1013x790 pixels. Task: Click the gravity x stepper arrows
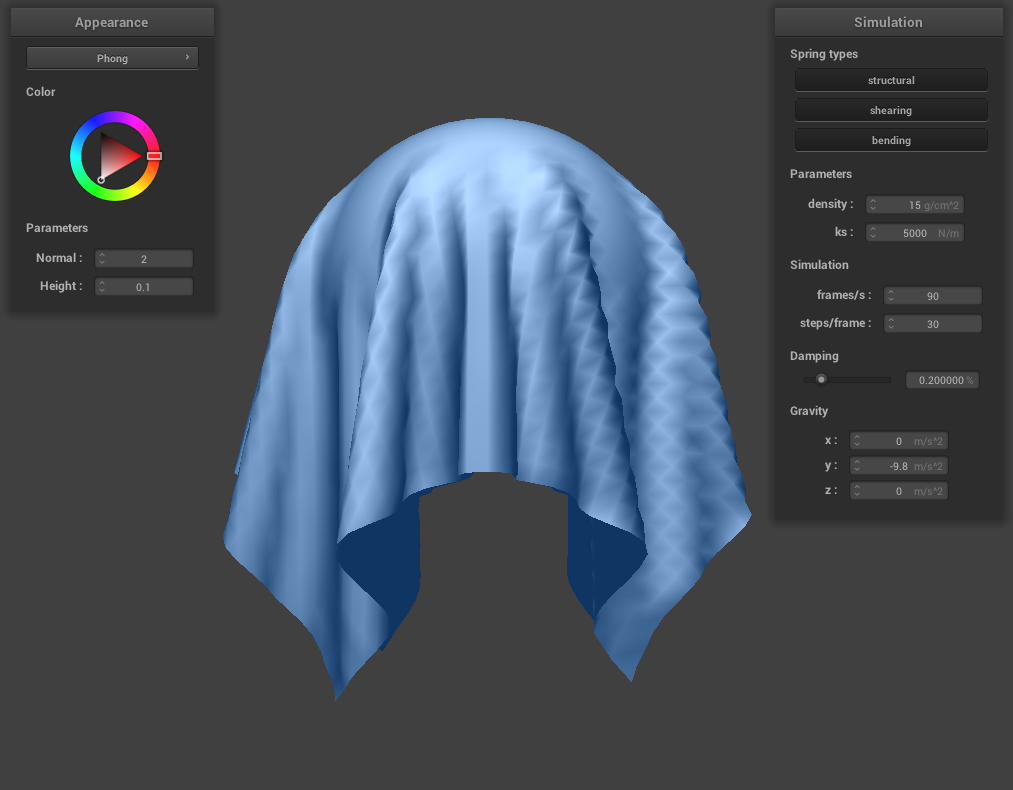coord(857,441)
